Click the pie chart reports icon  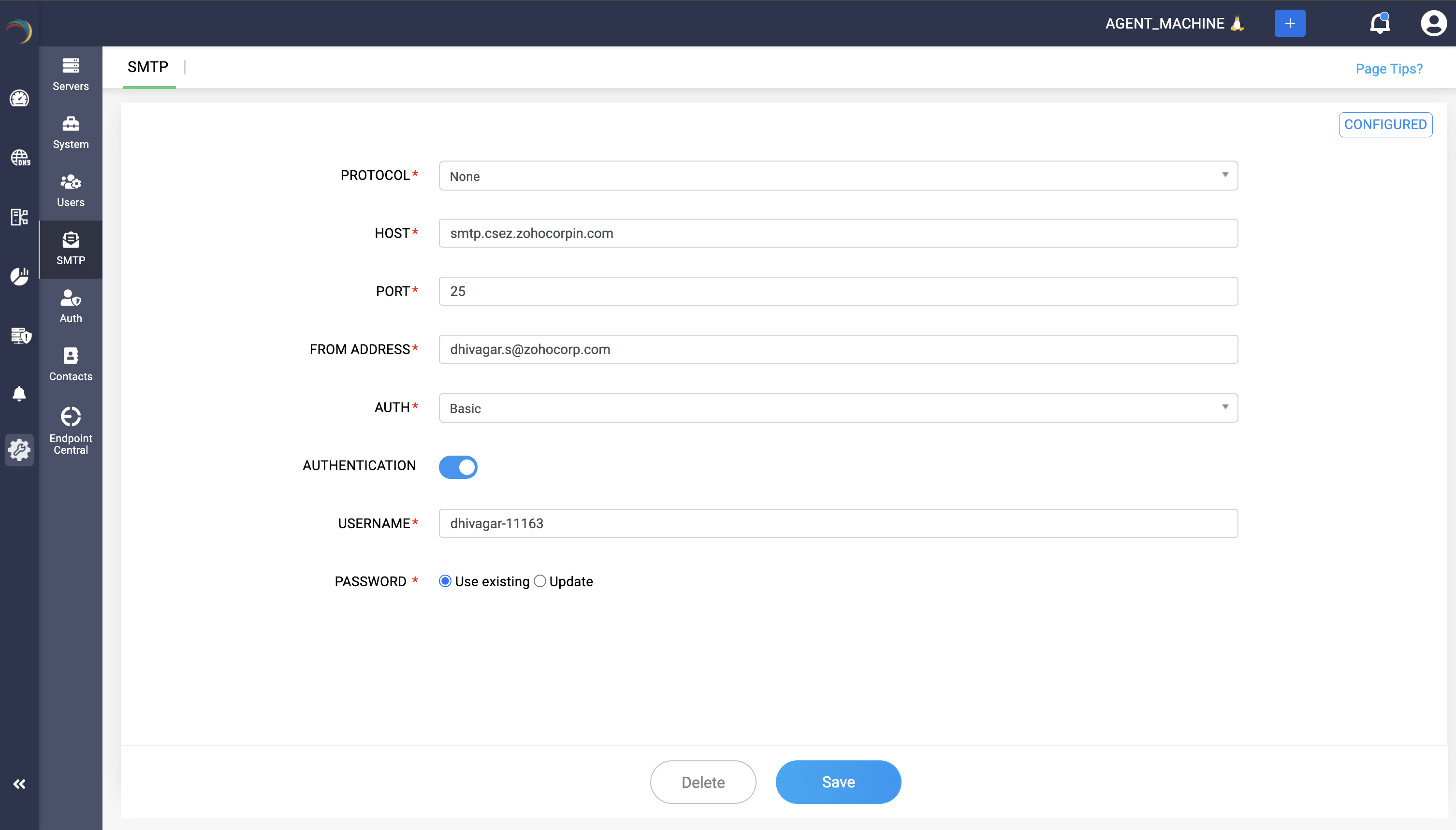pos(19,276)
